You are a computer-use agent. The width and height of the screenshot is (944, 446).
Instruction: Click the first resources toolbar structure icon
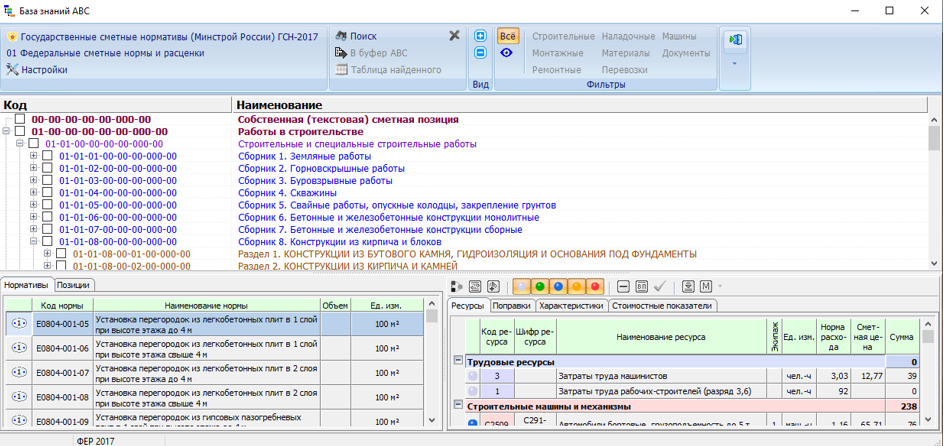click(x=457, y=286)
